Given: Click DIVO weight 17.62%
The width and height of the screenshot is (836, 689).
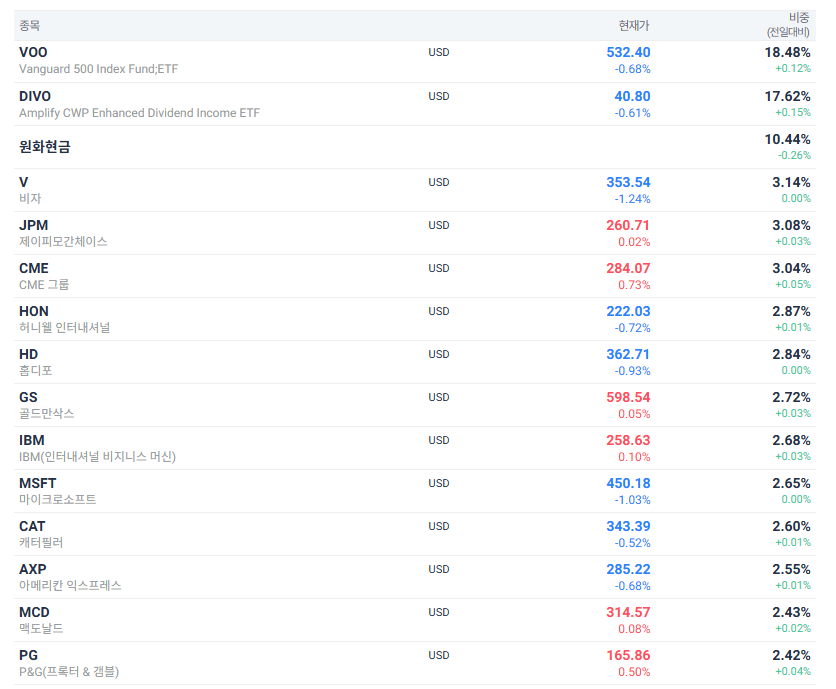Looking at the screenshot, I should tap(787, 96).
